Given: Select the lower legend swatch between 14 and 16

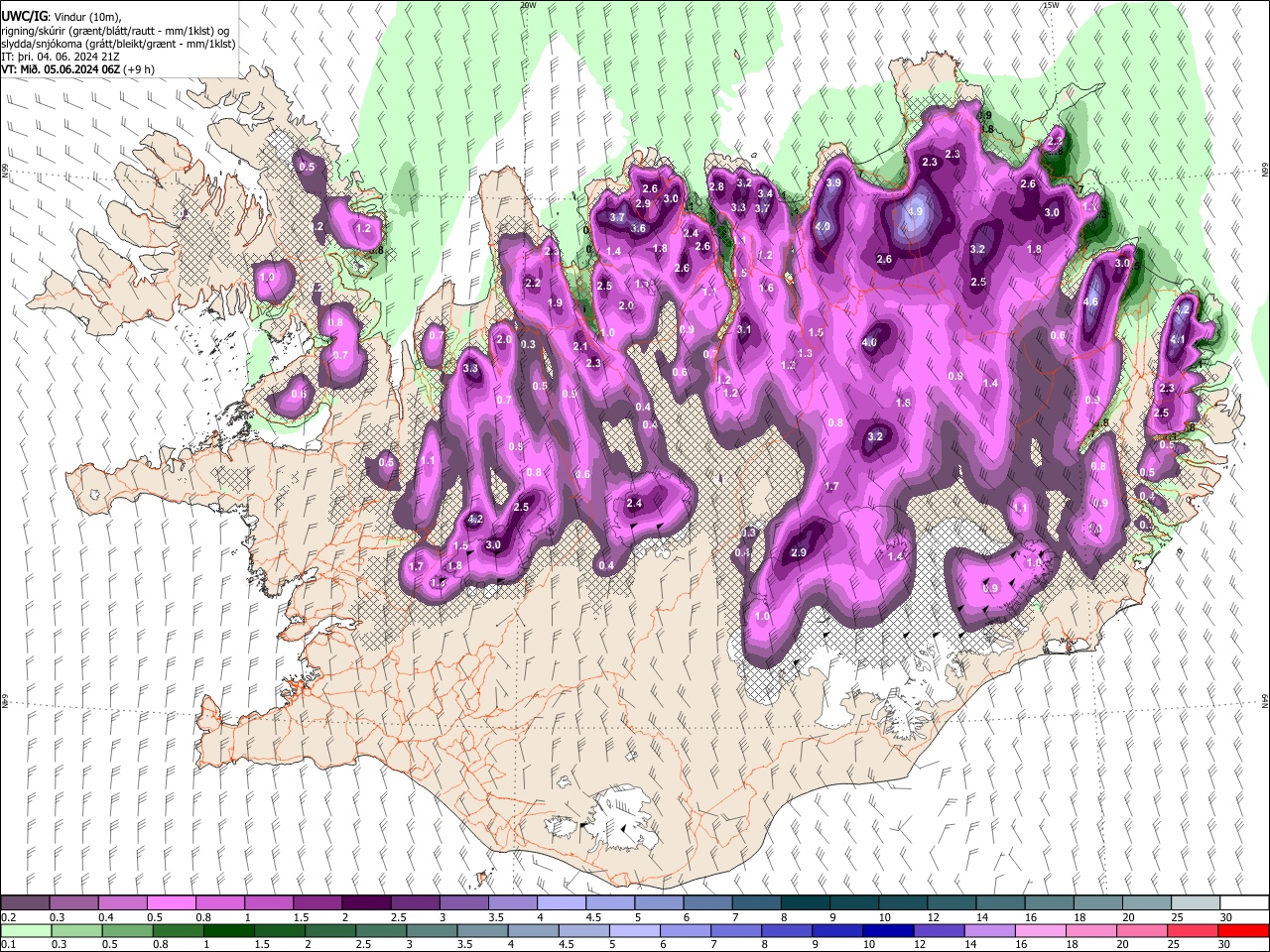Looking at the screenshot, I should point(987,930).
